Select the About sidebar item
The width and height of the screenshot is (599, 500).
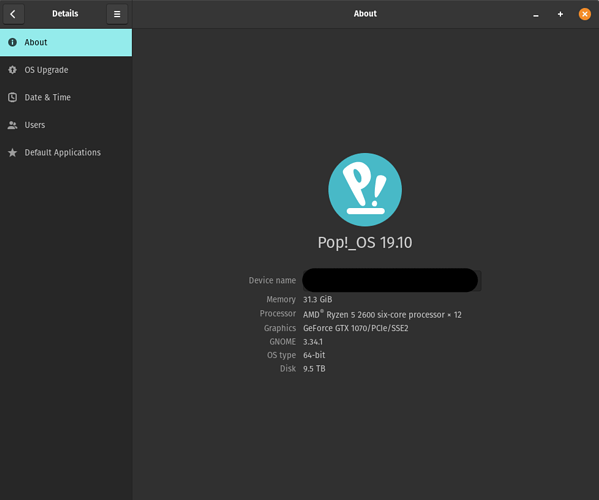pyautogui.click(x=66, y=42)
